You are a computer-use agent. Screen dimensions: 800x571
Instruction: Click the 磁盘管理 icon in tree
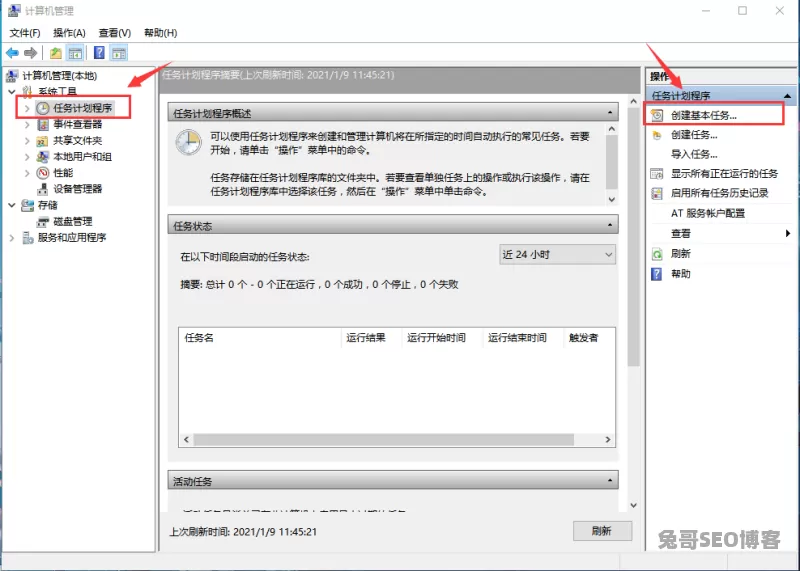tap(43, 221)
